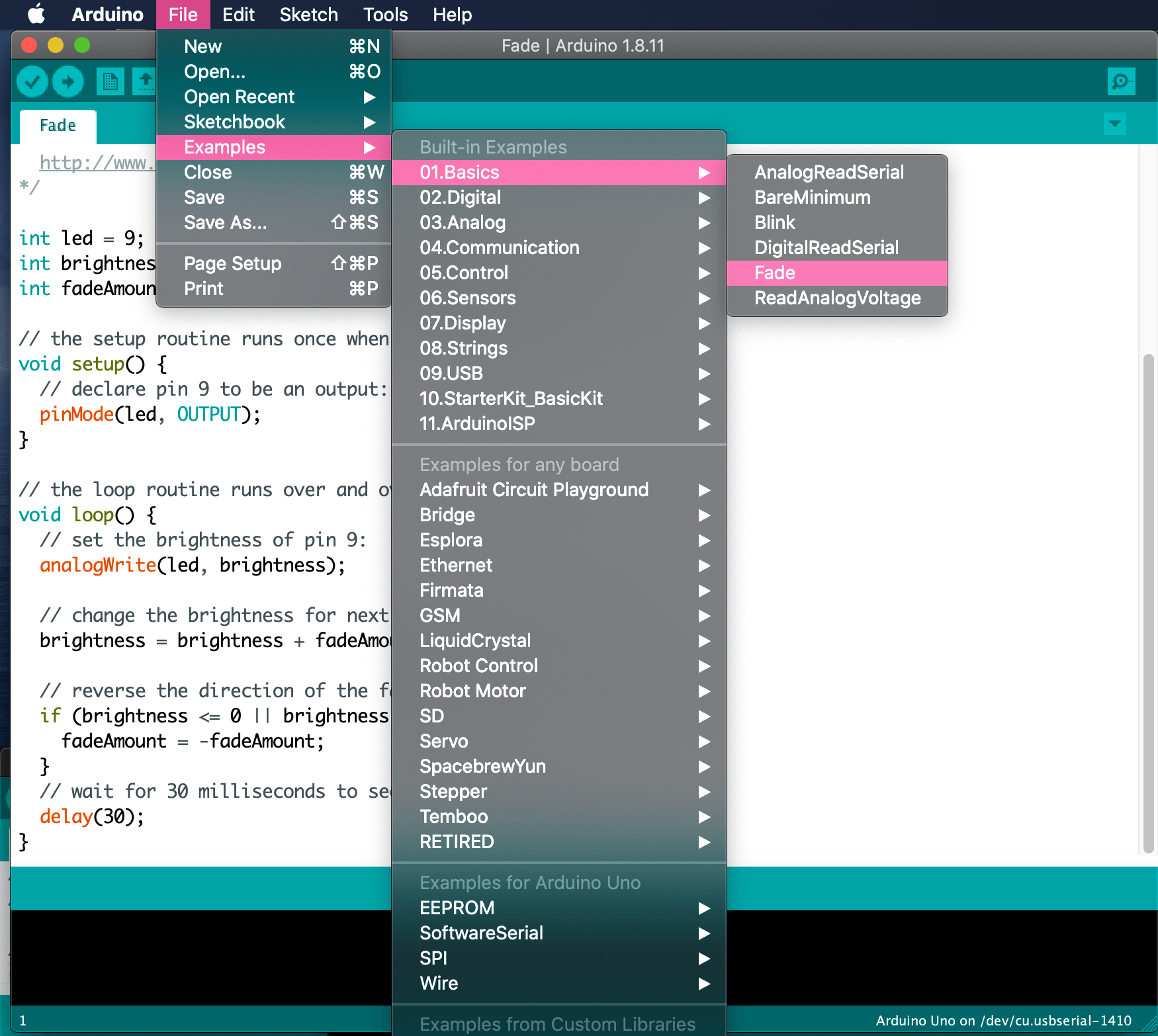
Task: Expand the 05.Control examples submenu
Action: point(559,273)
